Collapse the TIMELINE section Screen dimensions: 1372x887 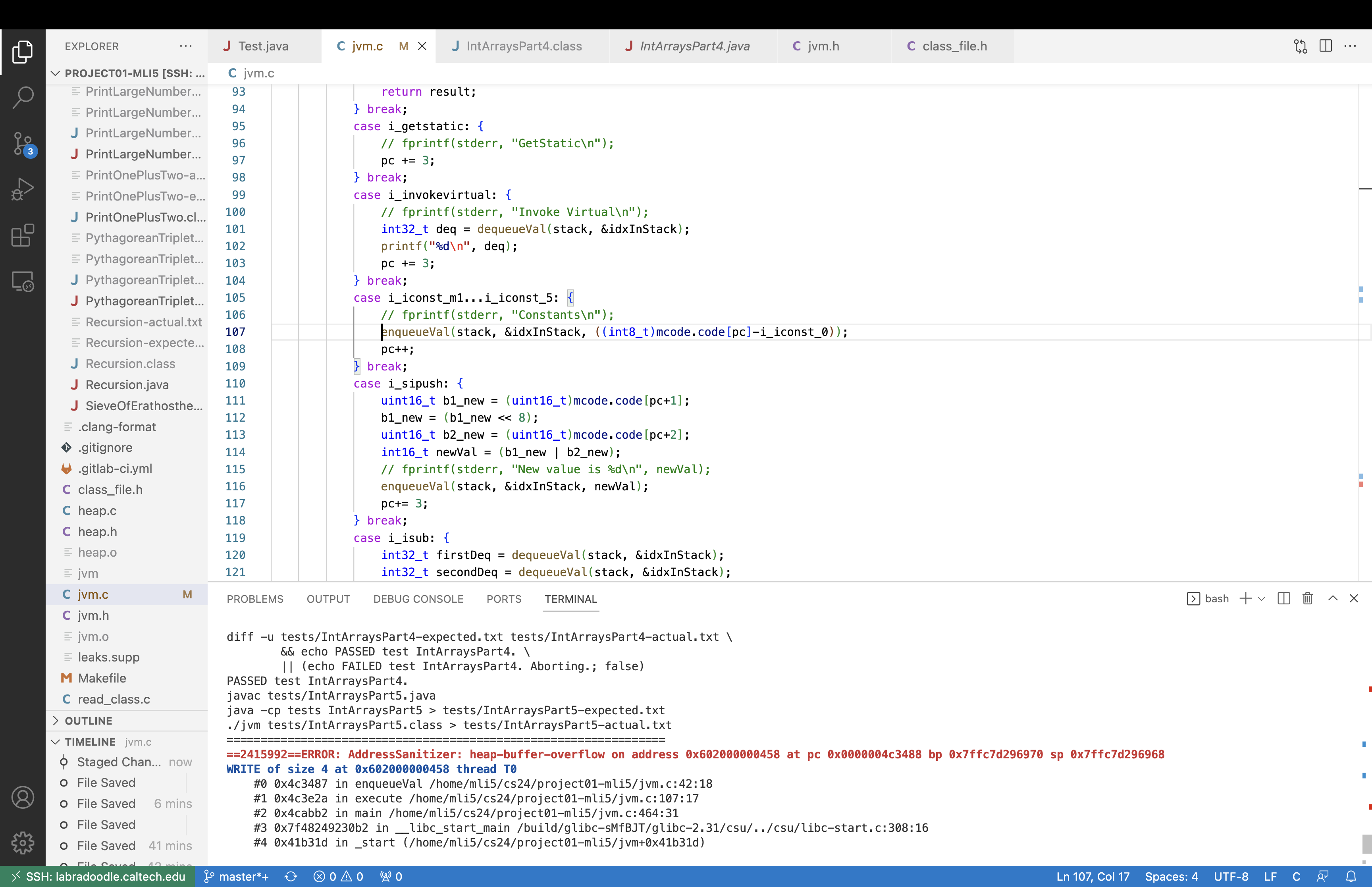(89, 742)
